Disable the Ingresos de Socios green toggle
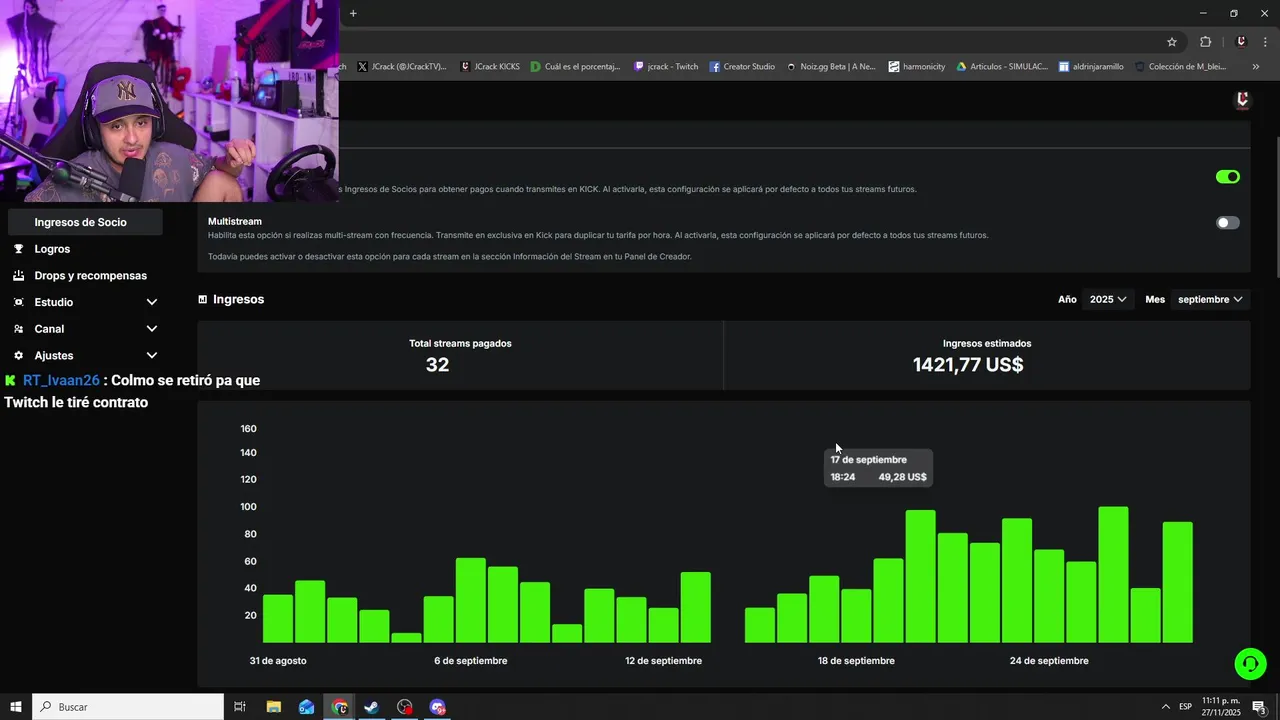Screen dimensions: 1280x720 [1228, 177]
